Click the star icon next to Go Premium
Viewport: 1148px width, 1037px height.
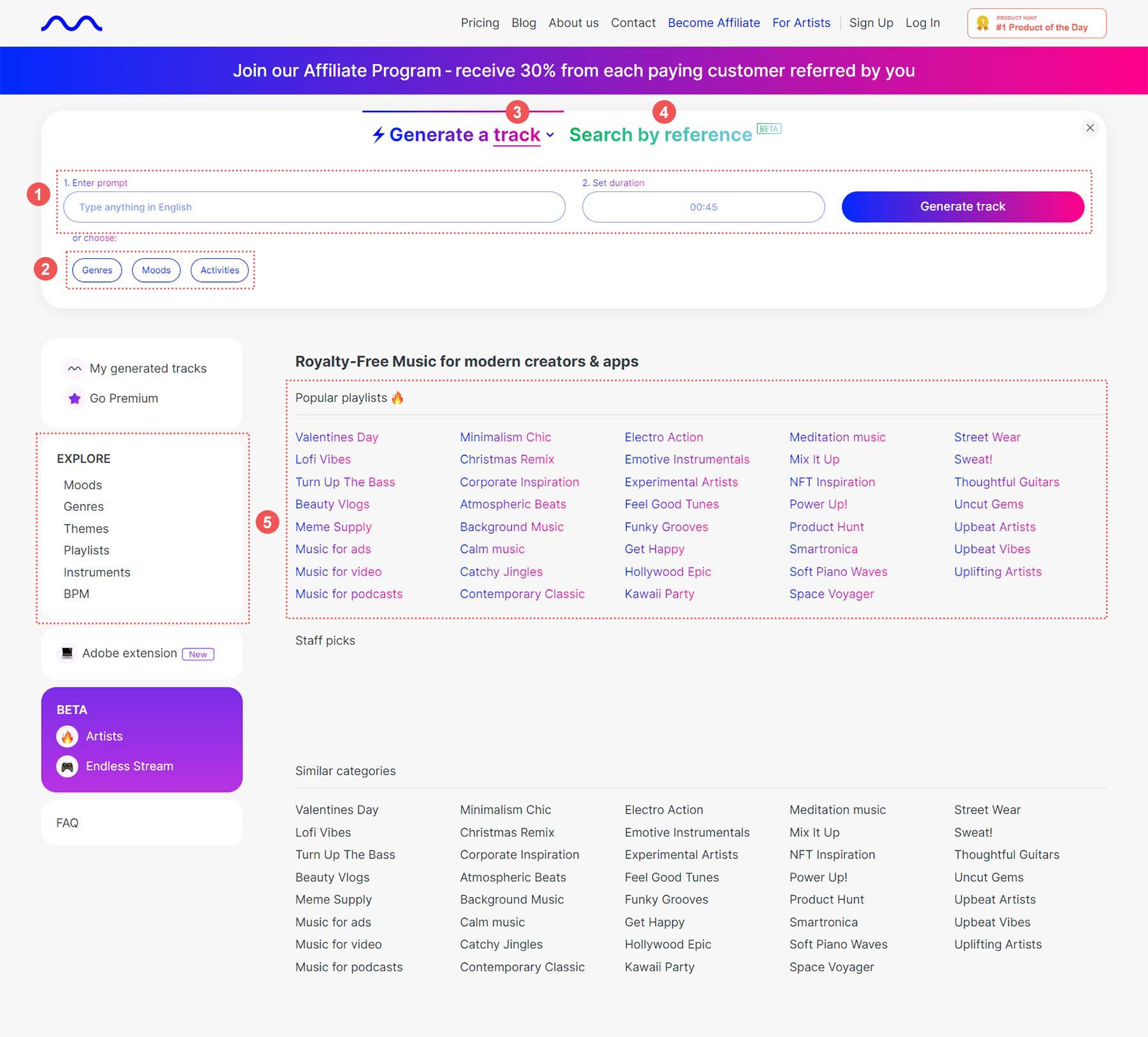[x=75, y=399]
